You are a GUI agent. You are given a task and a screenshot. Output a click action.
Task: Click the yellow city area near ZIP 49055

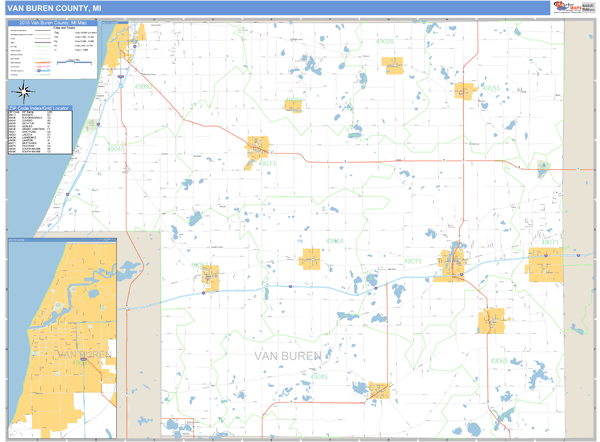[463, 90]
